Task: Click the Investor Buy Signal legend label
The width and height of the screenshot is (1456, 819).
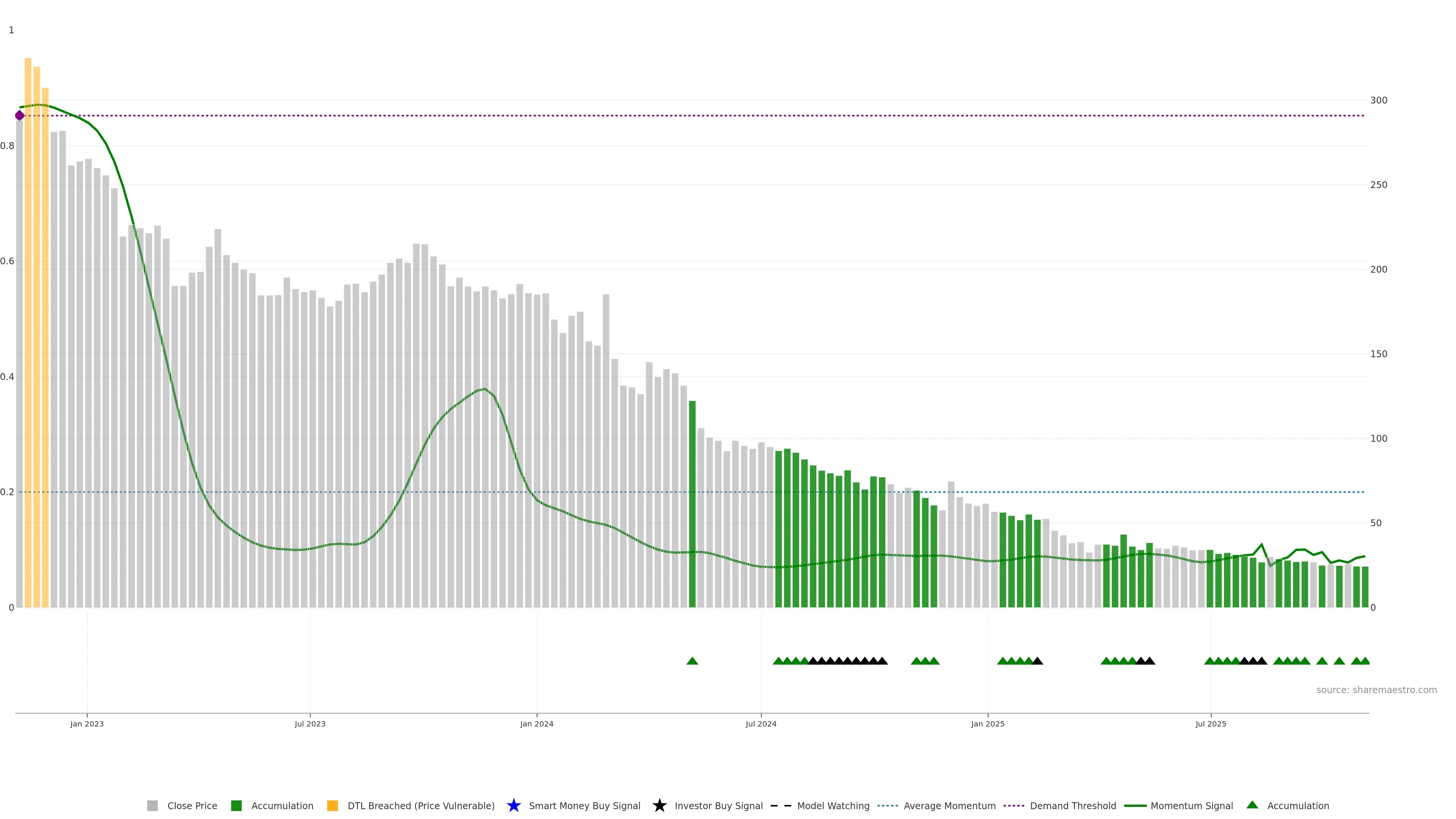Action: (x=719, y=805)
